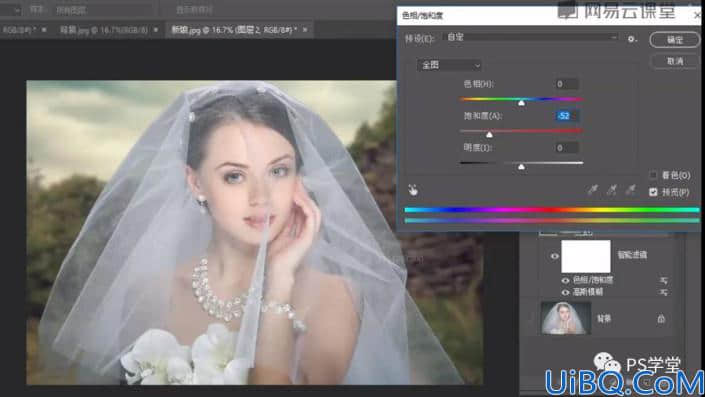This screenshot has width=705, height=397.
Task: Close the 背景.jpg document tab
Action: 156,30
